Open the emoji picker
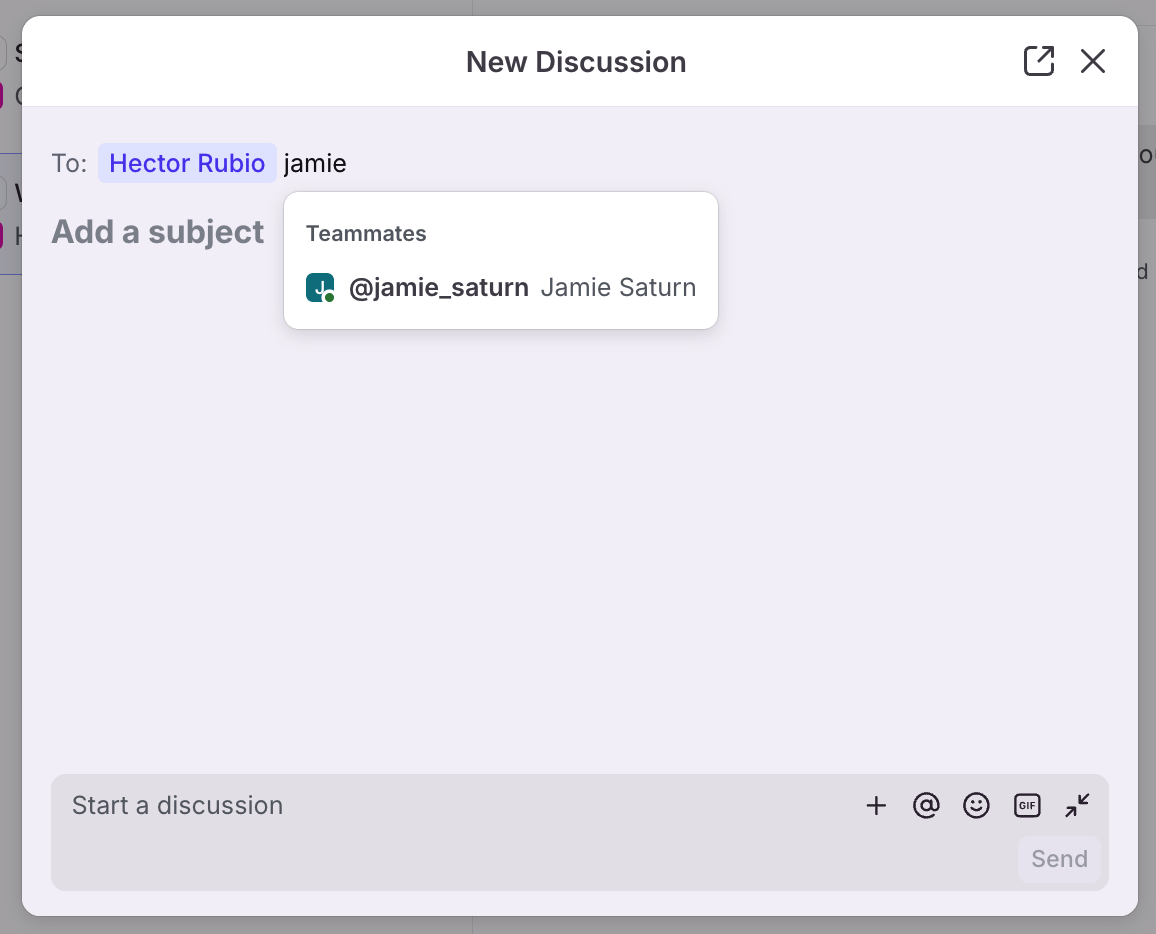 976,806
